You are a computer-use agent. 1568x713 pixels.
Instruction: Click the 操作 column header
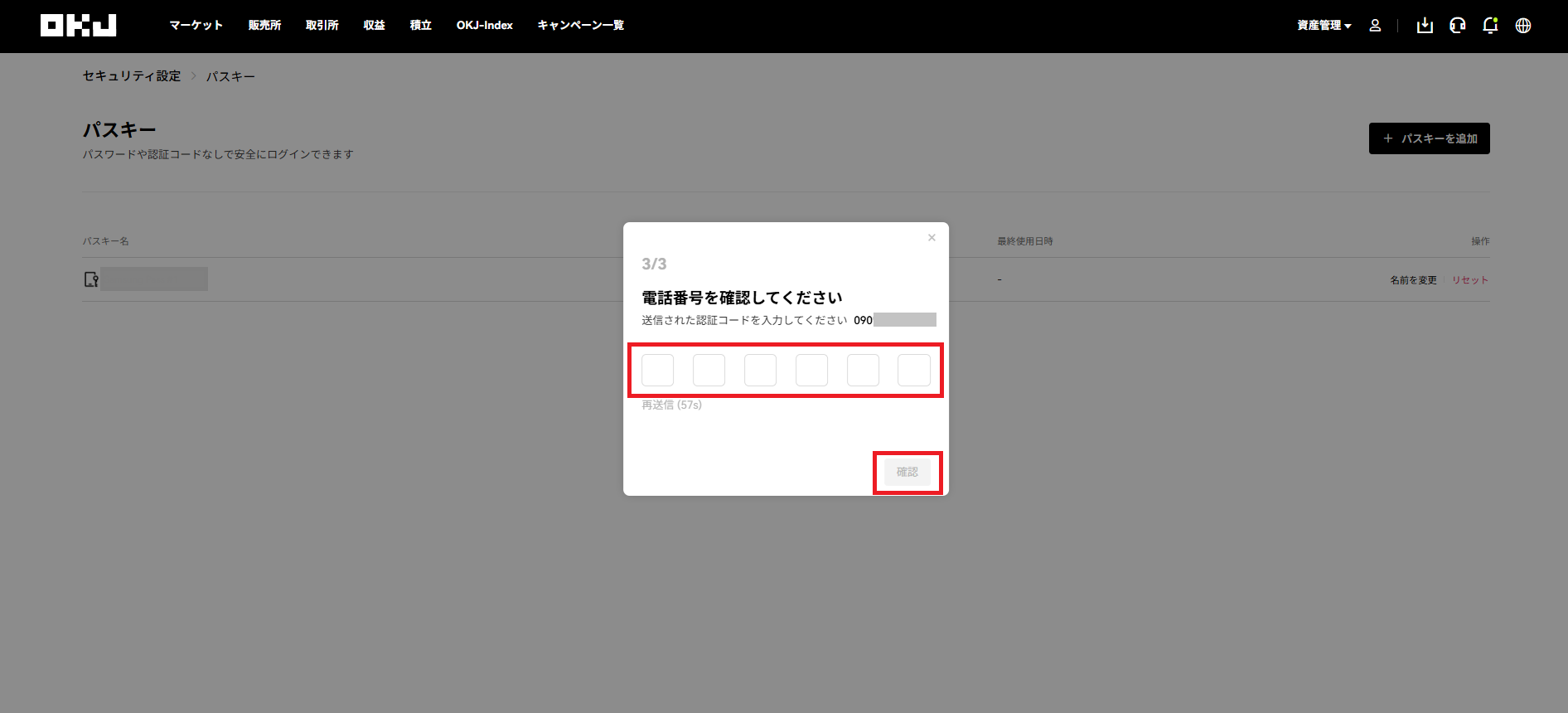(x=1480, y=241)
